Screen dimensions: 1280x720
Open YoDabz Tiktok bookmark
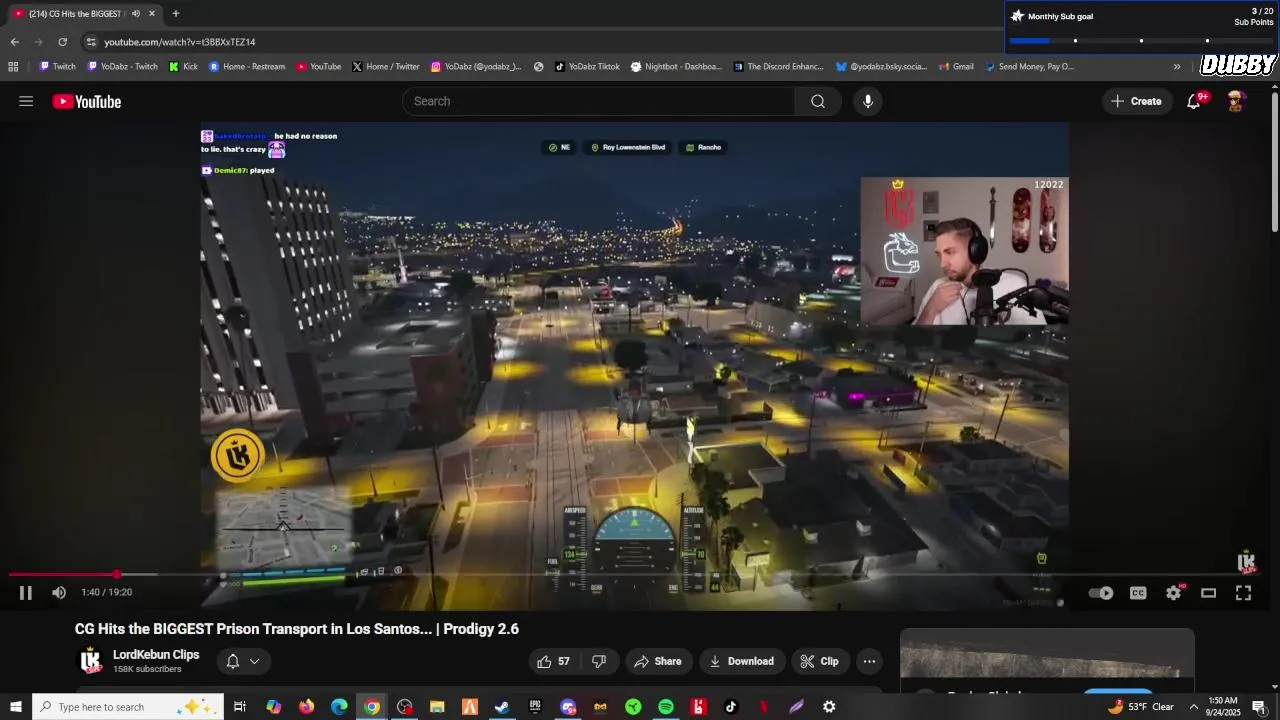tap(587, 66)
